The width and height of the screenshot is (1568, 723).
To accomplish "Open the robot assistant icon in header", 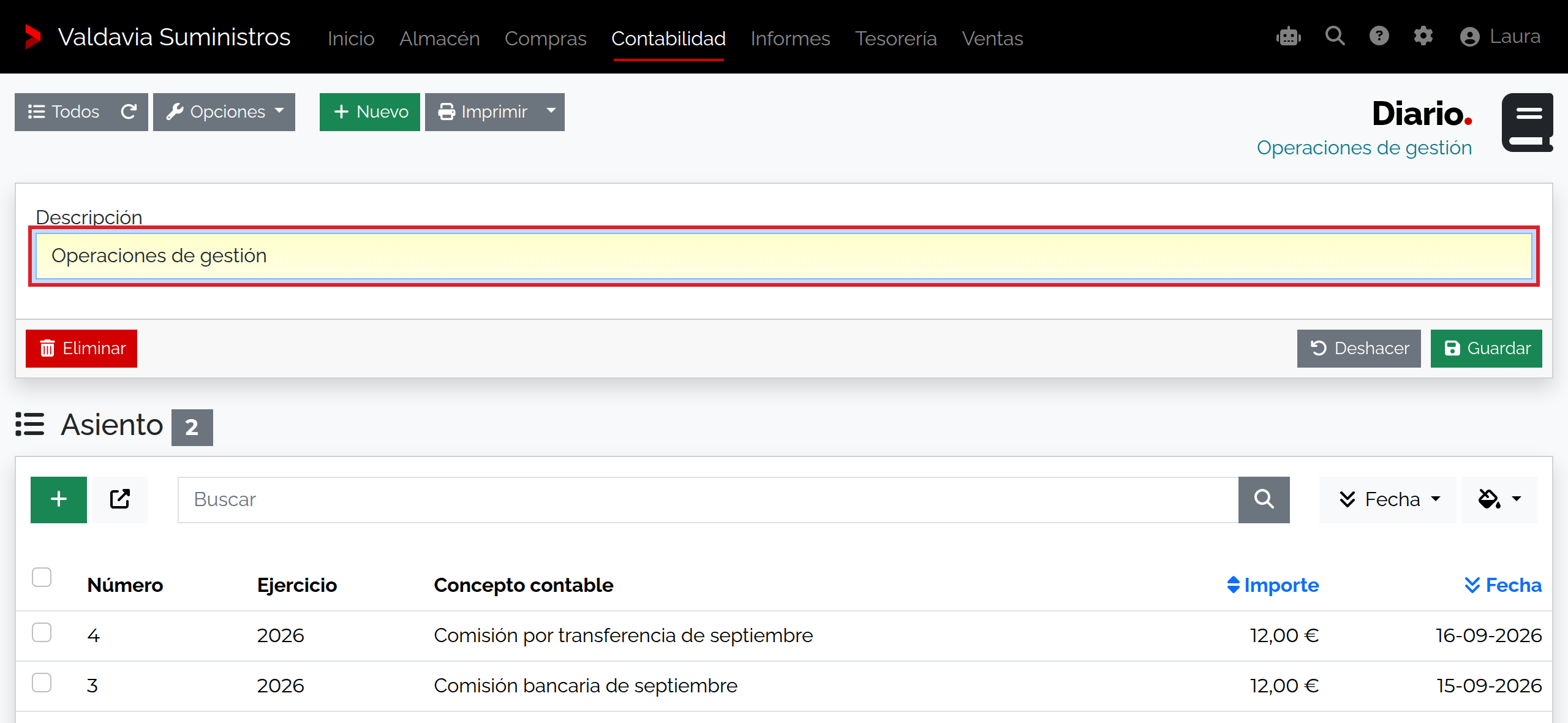I will (x=1289, y=37).
